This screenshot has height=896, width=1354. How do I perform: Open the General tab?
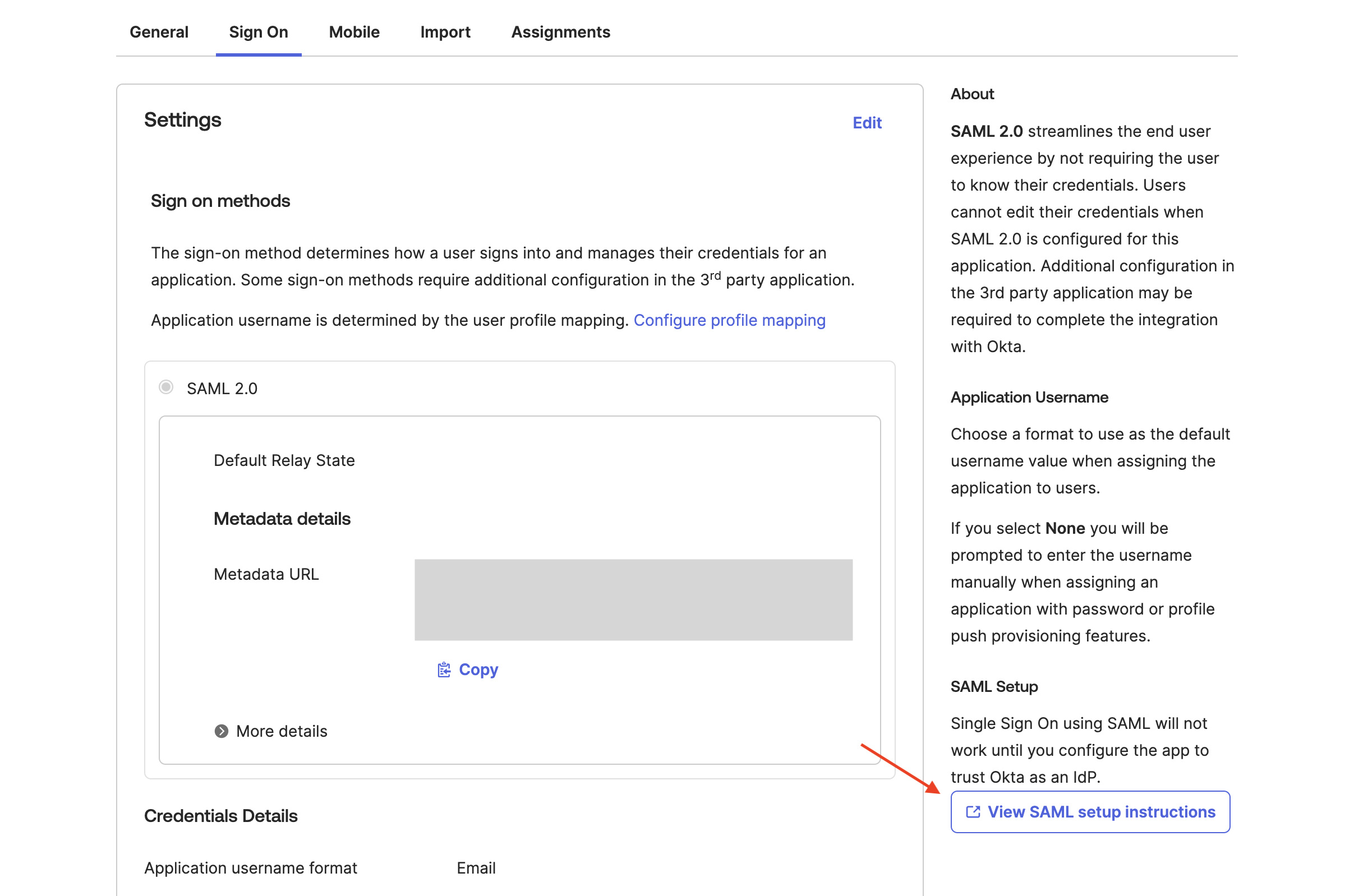pos(159,32)
